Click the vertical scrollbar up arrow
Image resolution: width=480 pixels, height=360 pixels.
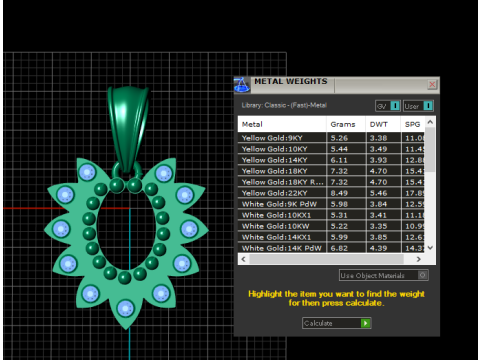tap(430, 122)
